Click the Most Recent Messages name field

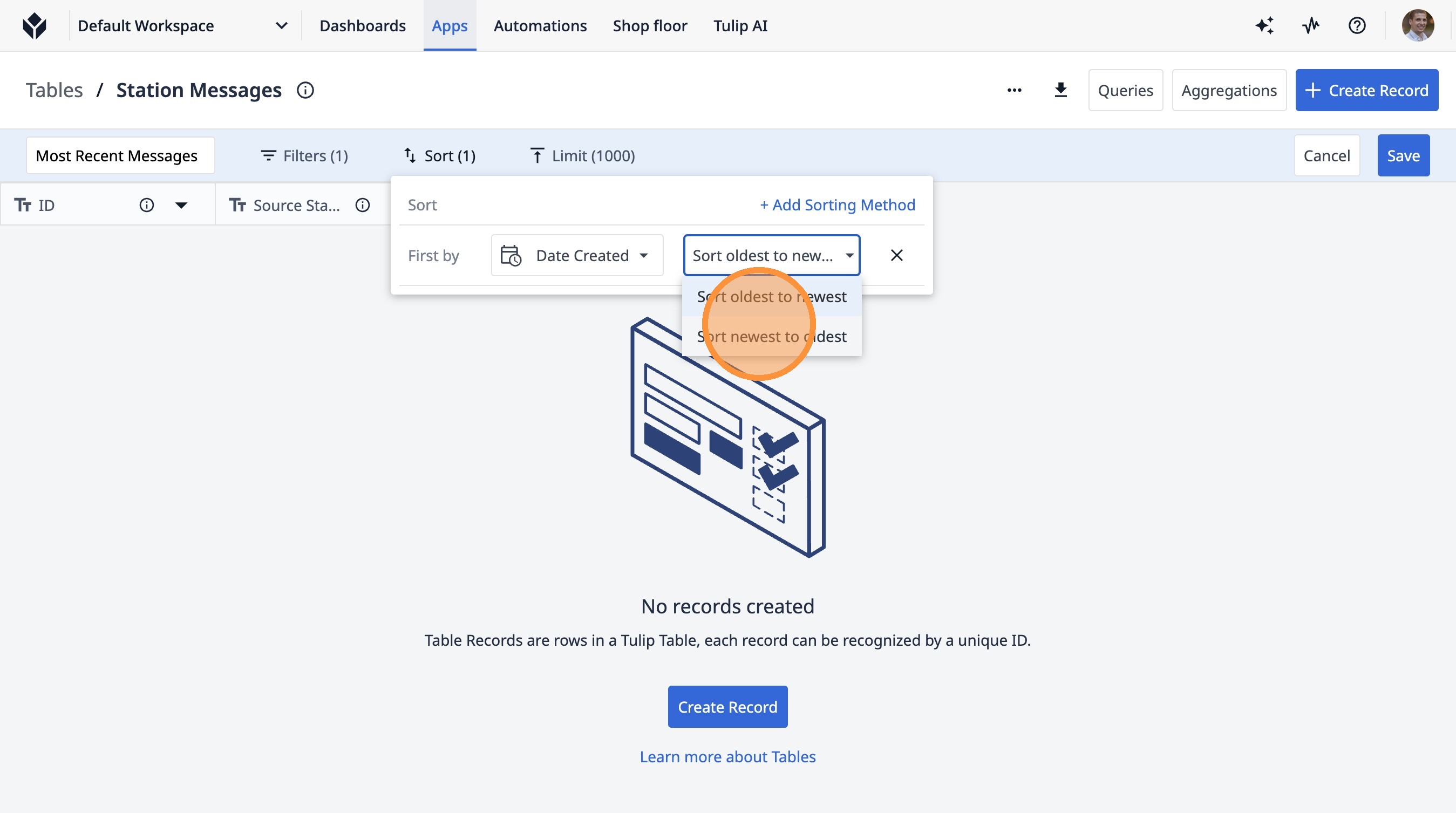(120, 156)
